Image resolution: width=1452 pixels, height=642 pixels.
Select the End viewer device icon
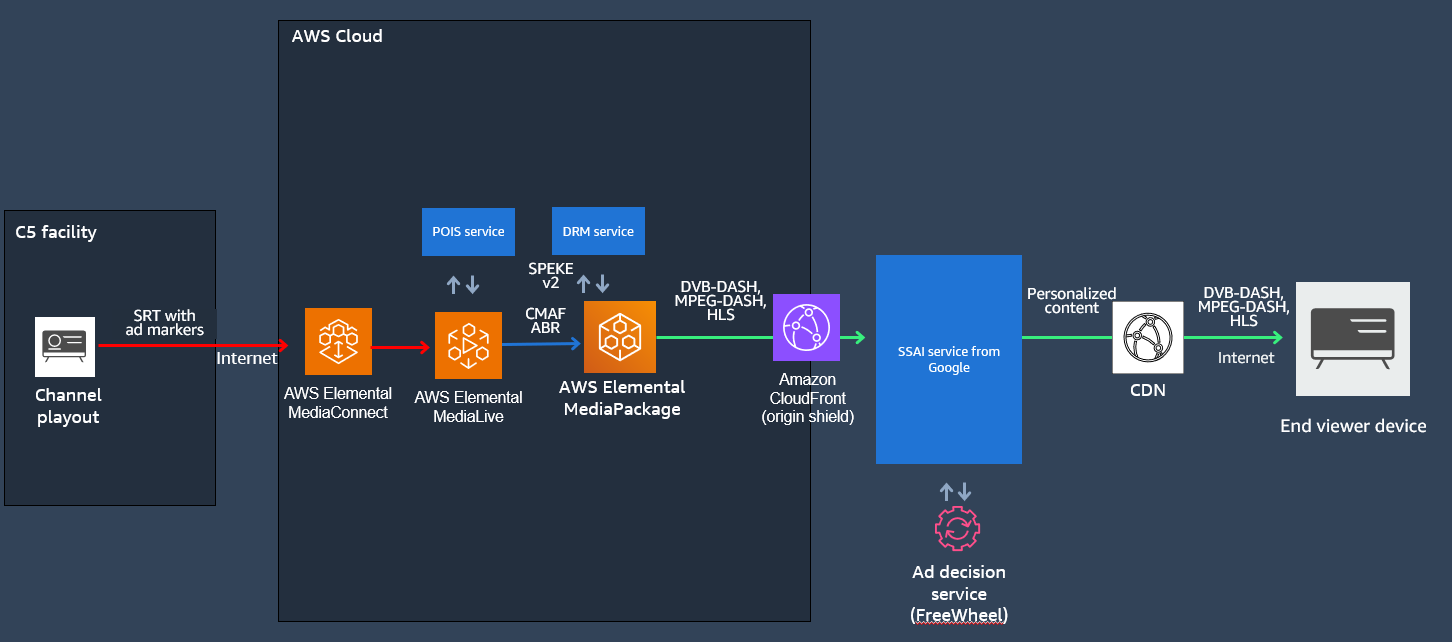[x=1353, y=339]
